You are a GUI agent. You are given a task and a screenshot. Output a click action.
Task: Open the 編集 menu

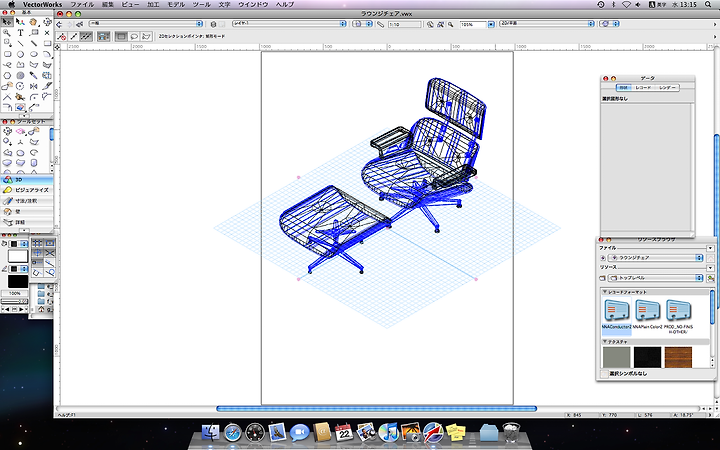click(107, 5)
